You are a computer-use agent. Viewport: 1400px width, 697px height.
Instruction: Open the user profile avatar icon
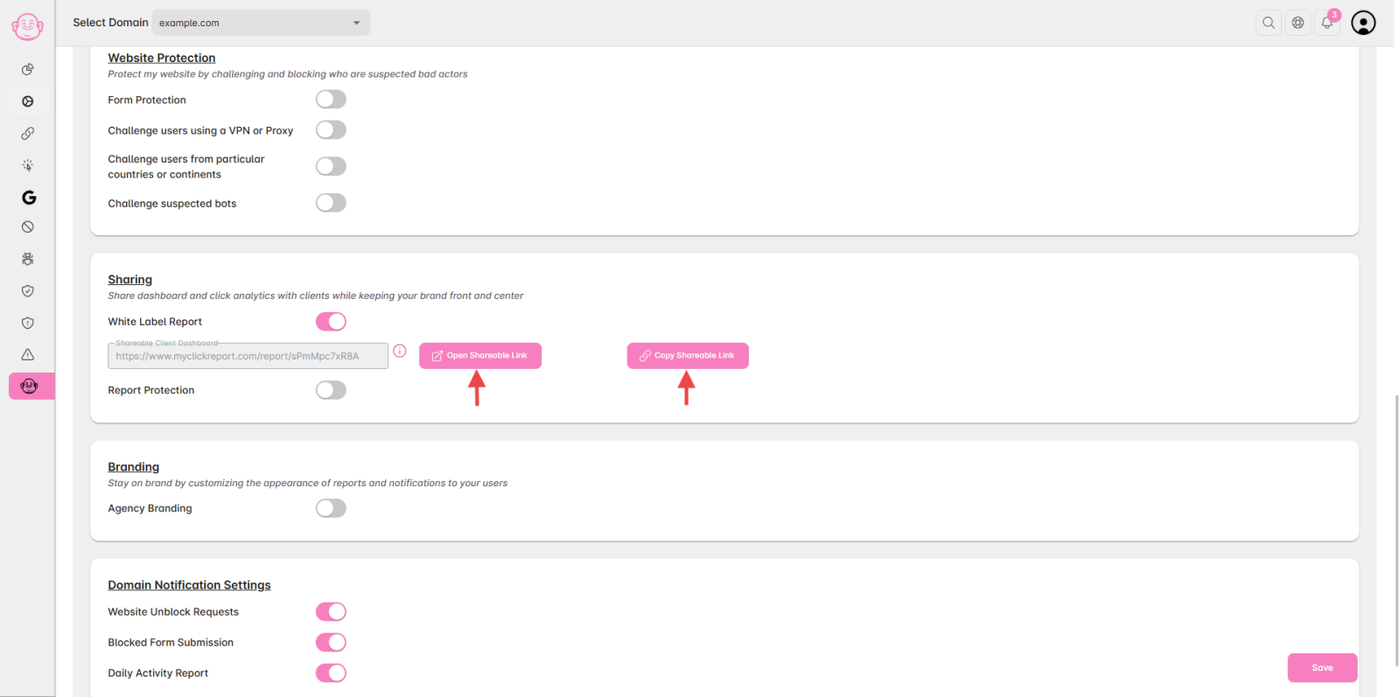[1363, 22]
